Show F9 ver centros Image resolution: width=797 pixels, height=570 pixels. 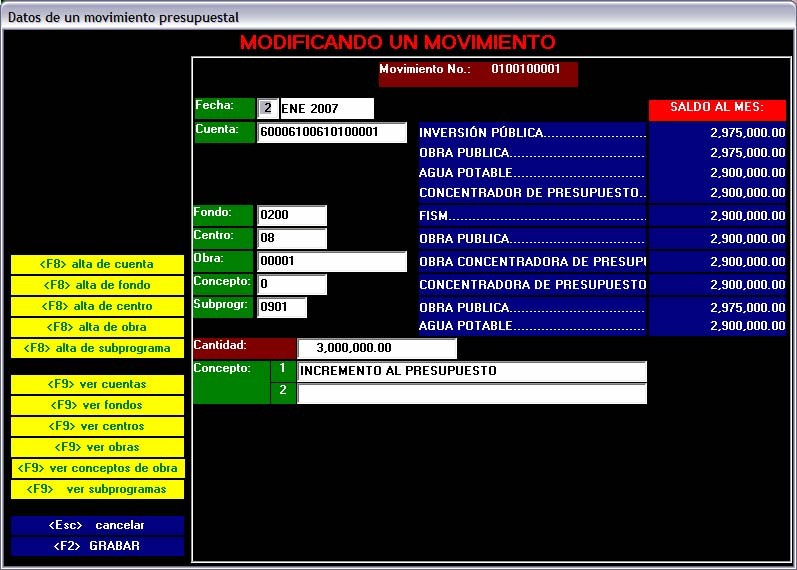pos(97,426)
